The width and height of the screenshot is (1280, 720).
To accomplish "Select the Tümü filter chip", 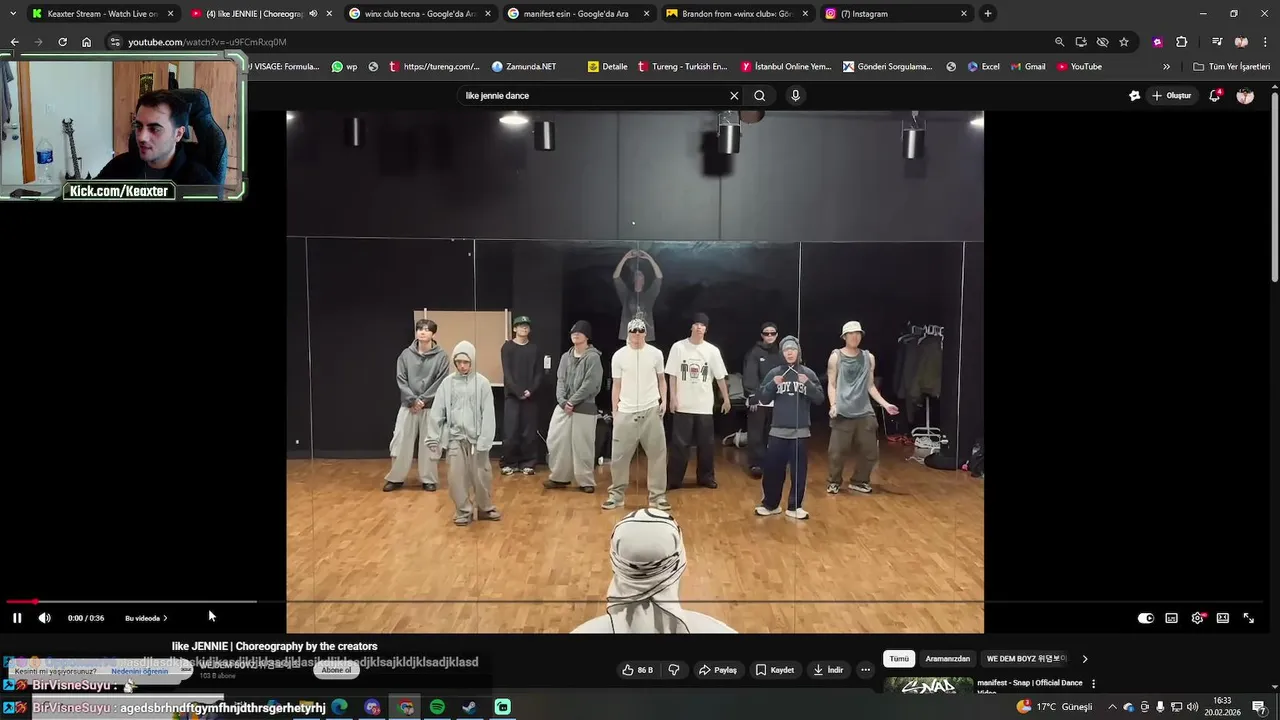I will click(x=899, y=659).
